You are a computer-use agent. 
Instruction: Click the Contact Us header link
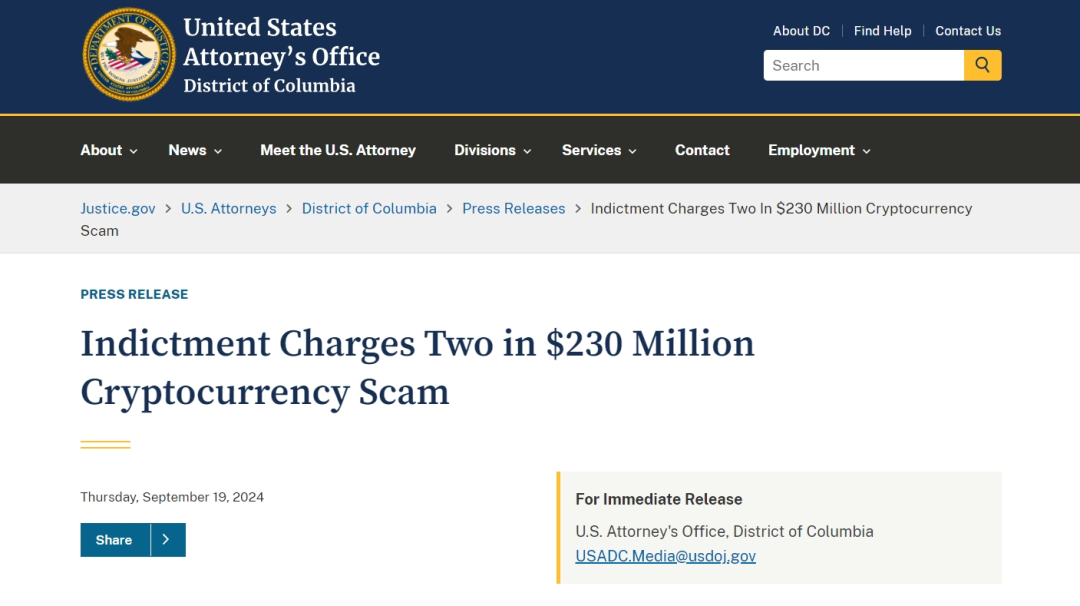[x=968, y=31]
